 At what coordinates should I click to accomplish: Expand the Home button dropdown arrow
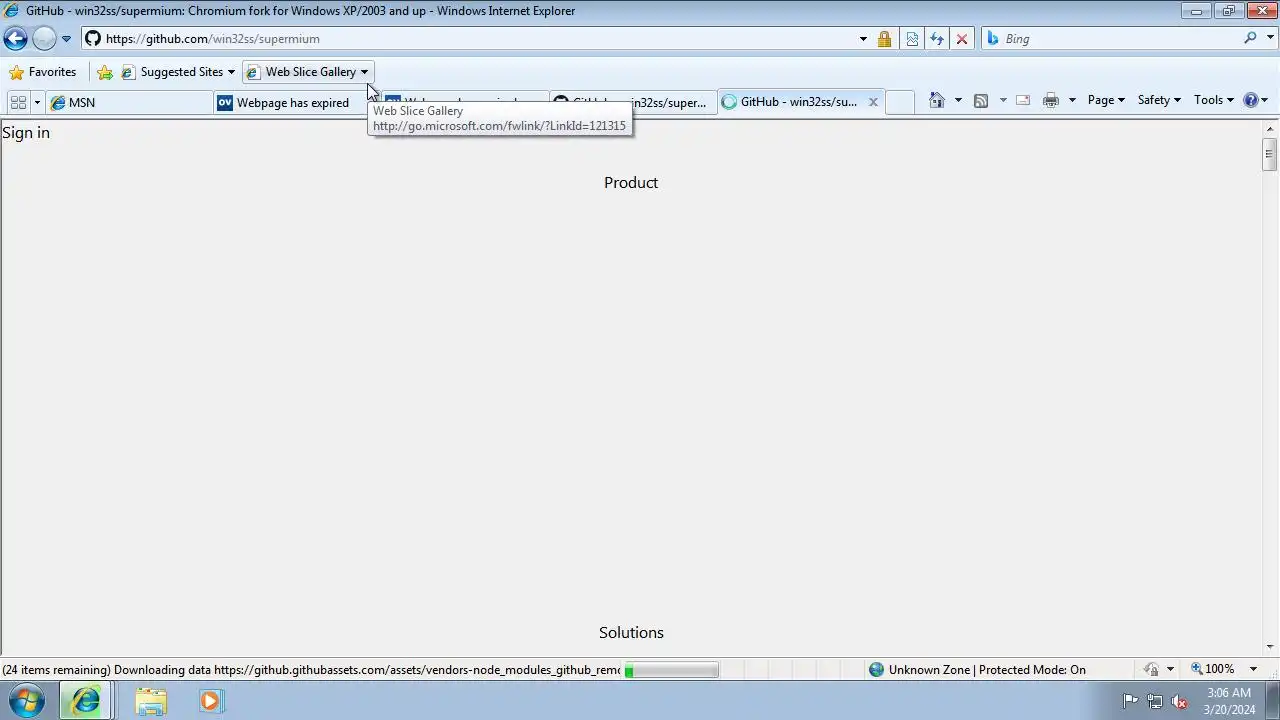(x=958, y=100)
